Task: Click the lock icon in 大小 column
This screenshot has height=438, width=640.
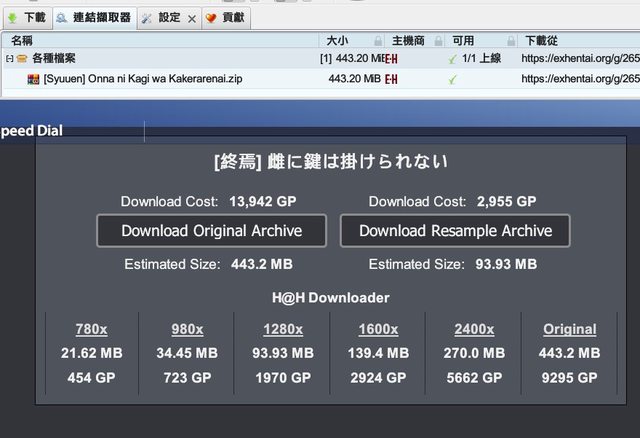Action: point(378,41)
